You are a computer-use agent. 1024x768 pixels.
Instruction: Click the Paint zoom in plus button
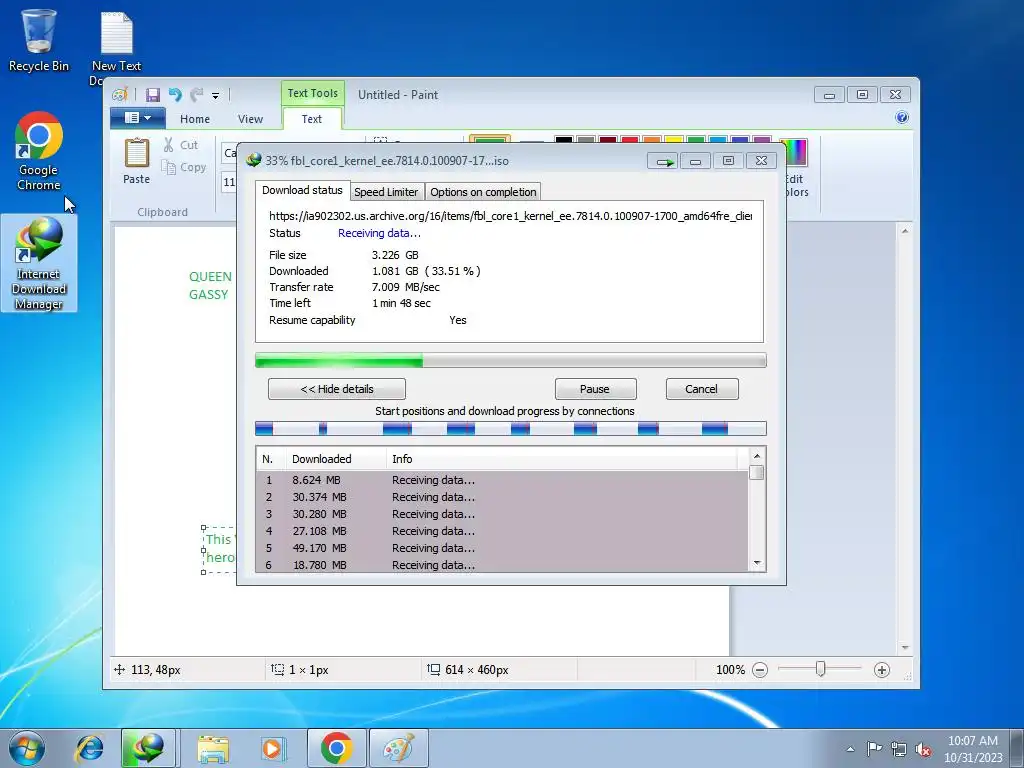coord(882,670)
